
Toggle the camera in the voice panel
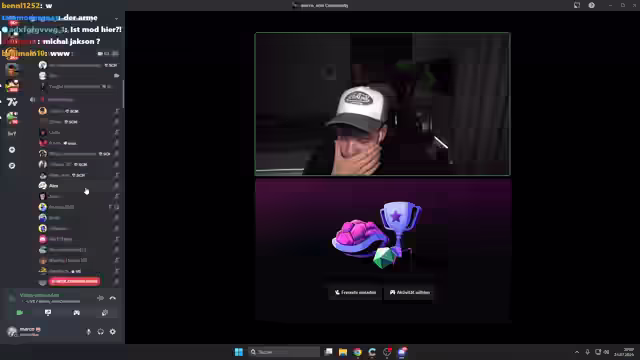(x=20, y=313)
